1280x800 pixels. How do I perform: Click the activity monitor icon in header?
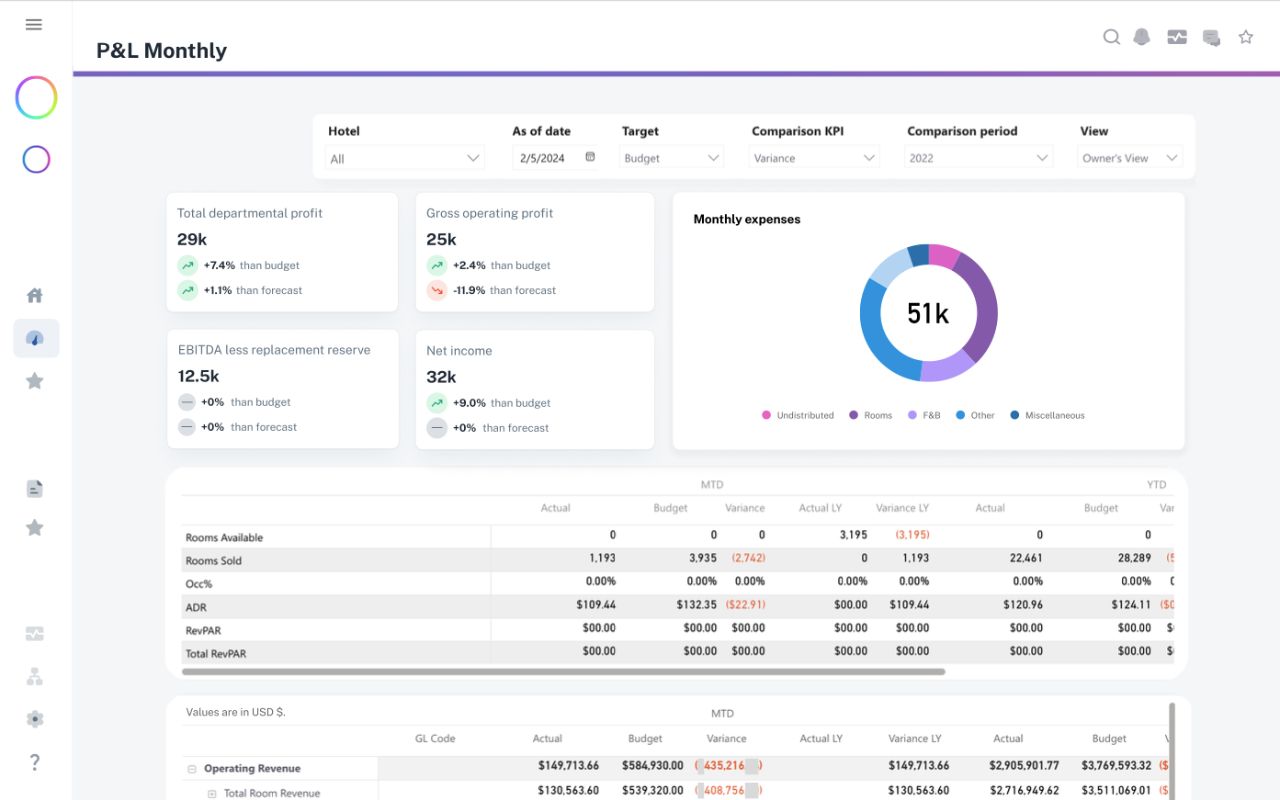point(1177,37)
